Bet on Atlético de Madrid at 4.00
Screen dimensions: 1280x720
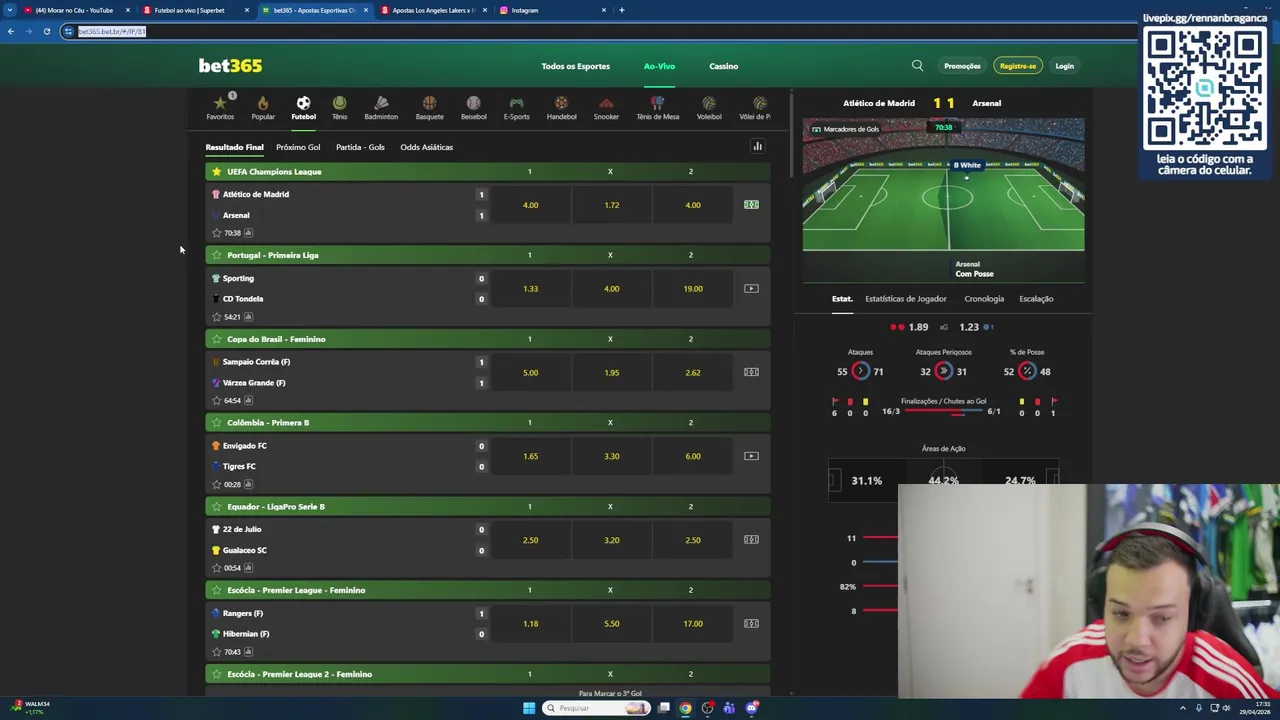coord(530,205)
